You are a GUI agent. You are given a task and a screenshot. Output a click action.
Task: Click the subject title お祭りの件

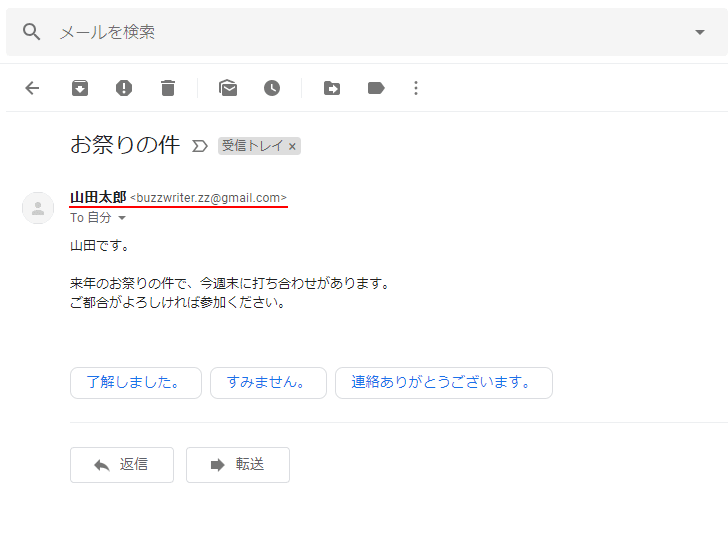(x=125, y=144)
